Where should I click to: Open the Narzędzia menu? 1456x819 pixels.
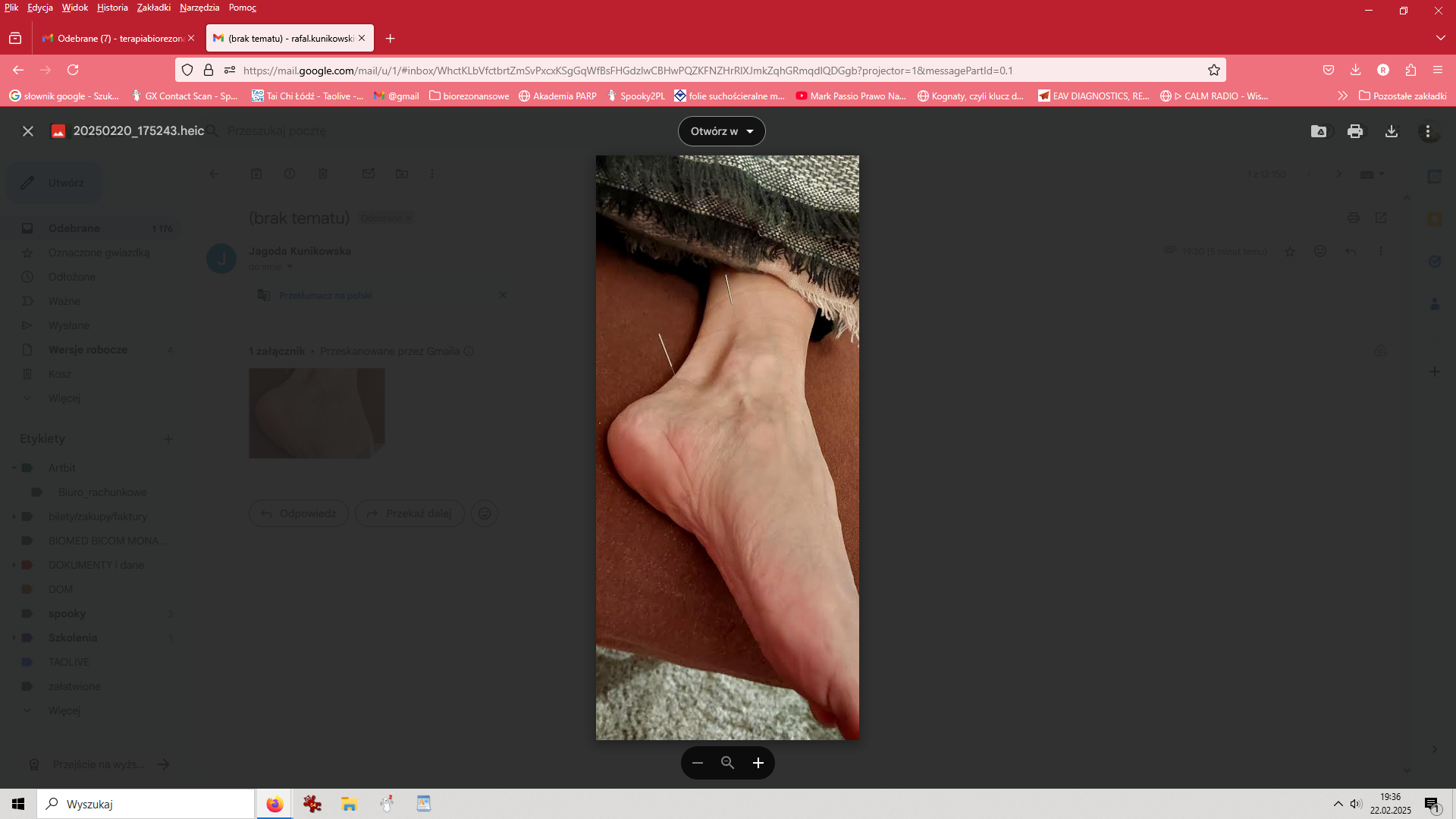[199, 8]
